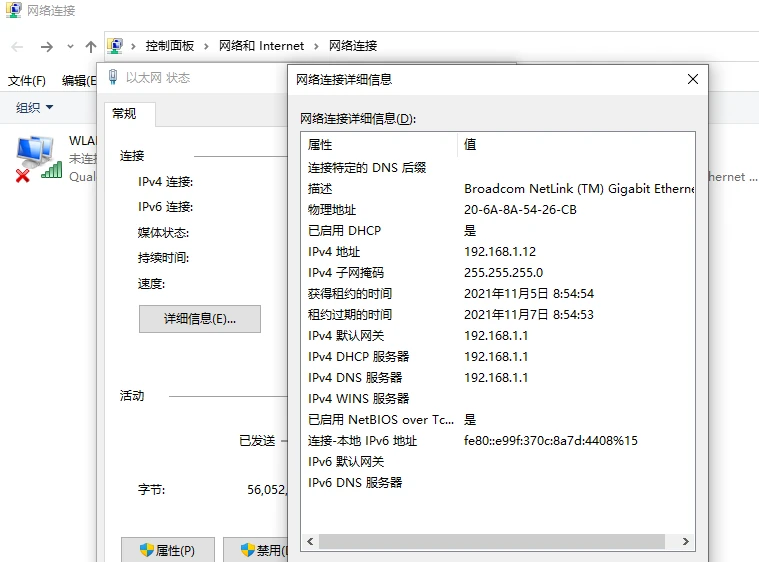Click the 详细信息(E)... button

coord(199,319)
